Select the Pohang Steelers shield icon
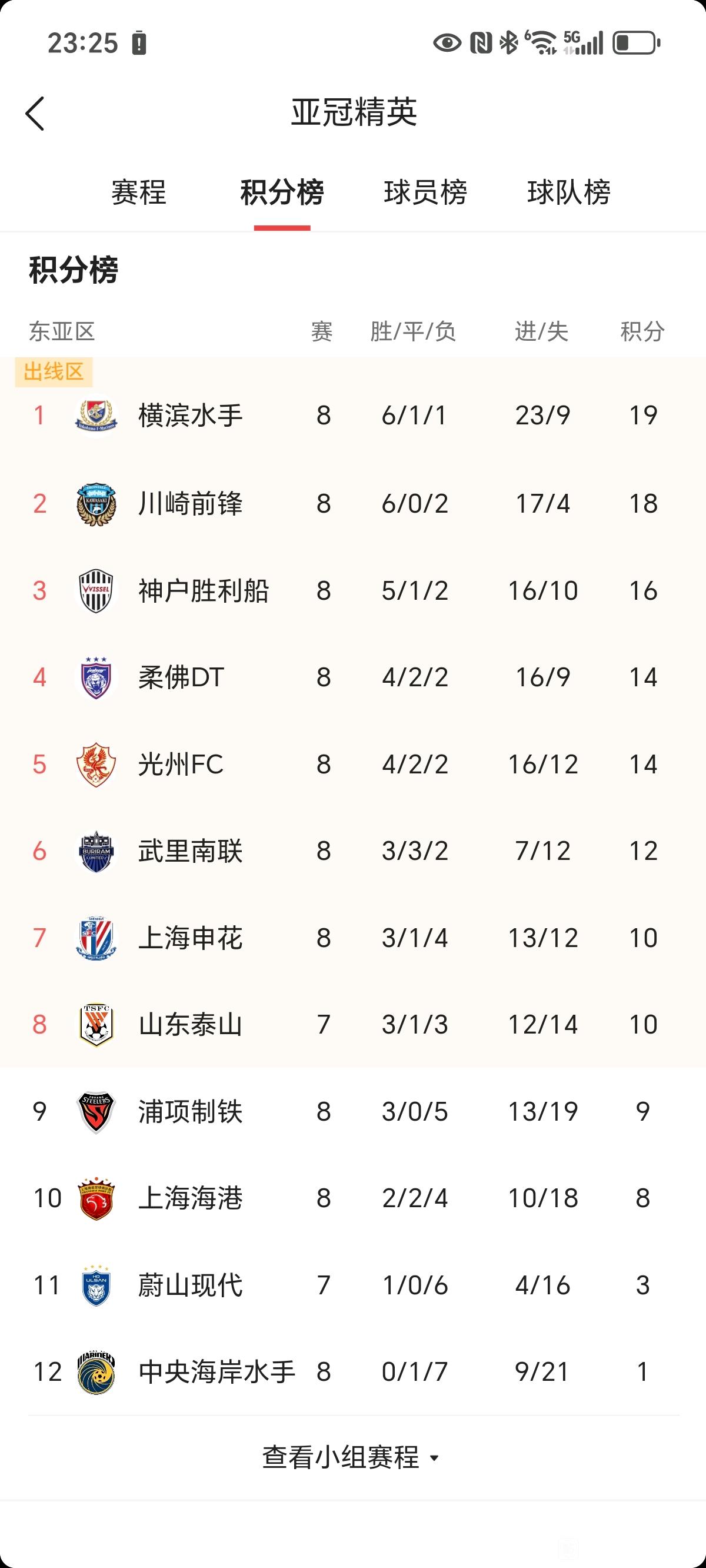Image resolution: width=706 pixels, height=1568 pixels. pyautogui.click(x=96, y=1112)
